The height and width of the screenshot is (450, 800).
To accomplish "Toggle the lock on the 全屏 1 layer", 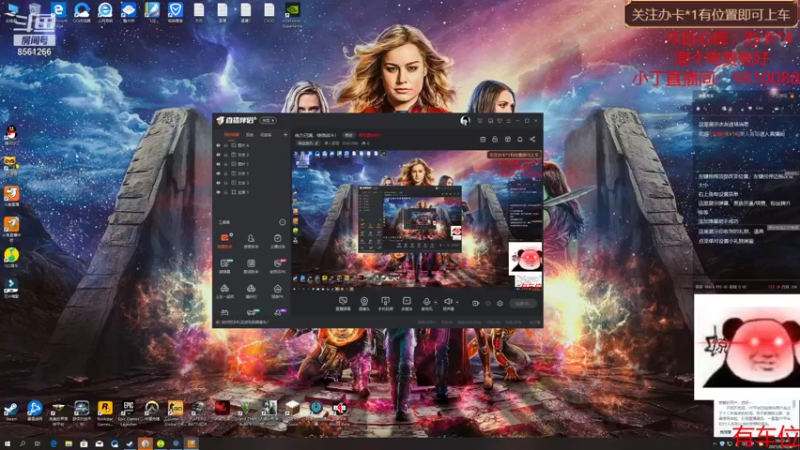I will pyautogui.click(x=226, y=192).
